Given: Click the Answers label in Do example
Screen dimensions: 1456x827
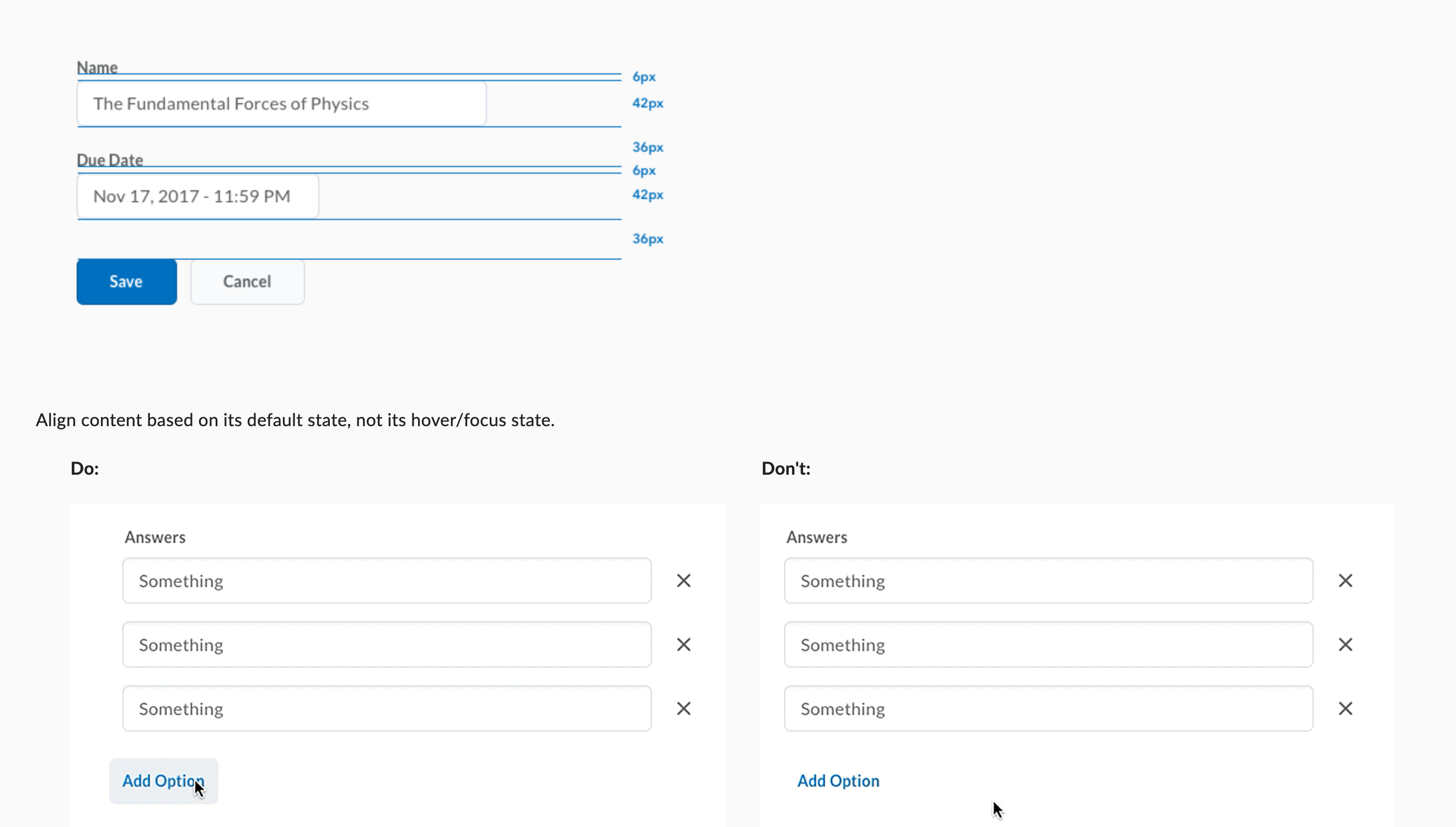Looking at the screenshot, I should coord(155,538).
